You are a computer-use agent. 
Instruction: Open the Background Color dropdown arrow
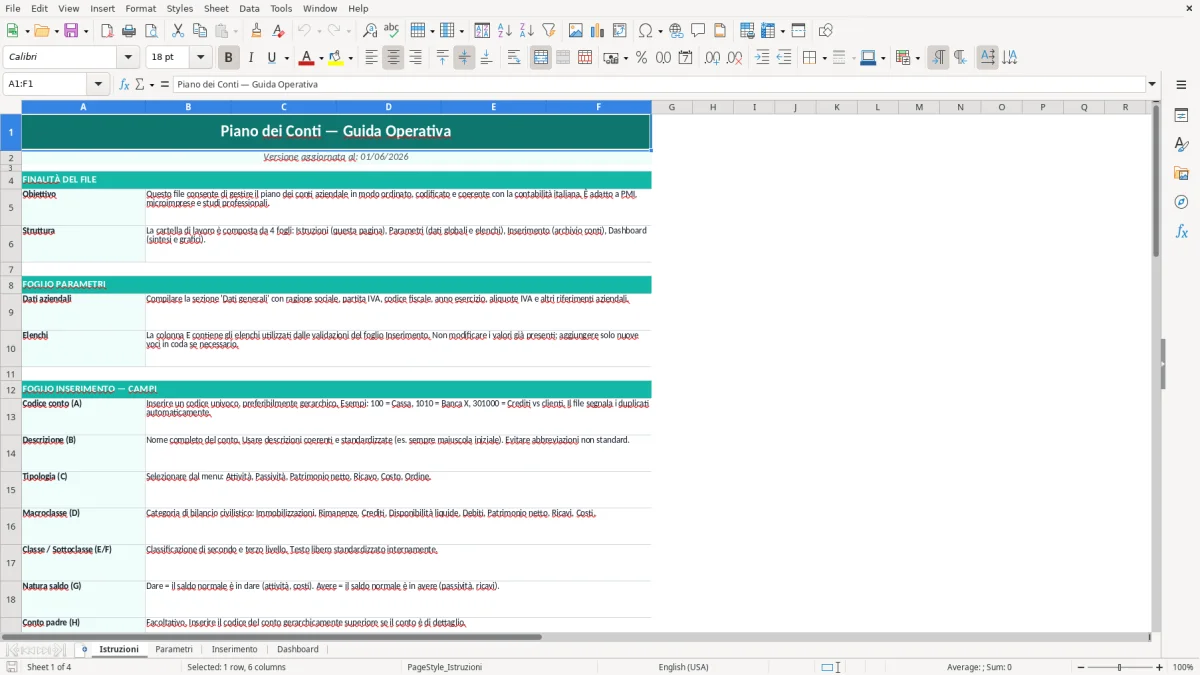(350, 58)
